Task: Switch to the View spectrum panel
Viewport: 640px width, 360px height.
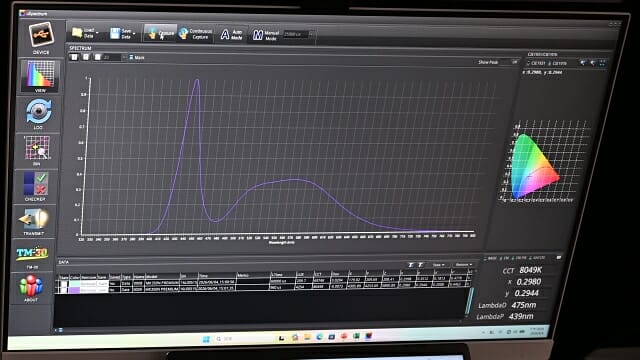Action: coord(40,76)
